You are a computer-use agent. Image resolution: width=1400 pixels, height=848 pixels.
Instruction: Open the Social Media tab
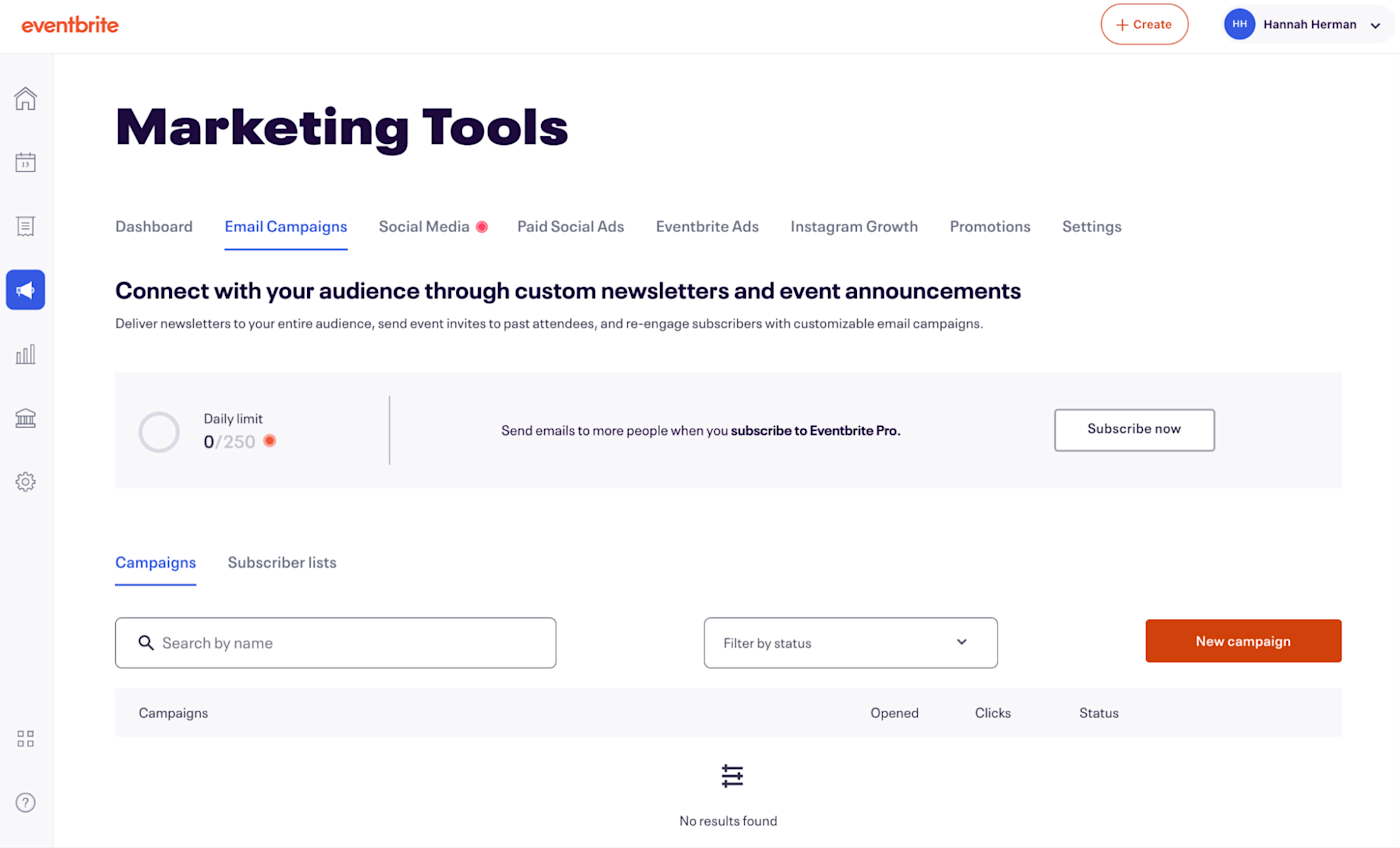424,227
